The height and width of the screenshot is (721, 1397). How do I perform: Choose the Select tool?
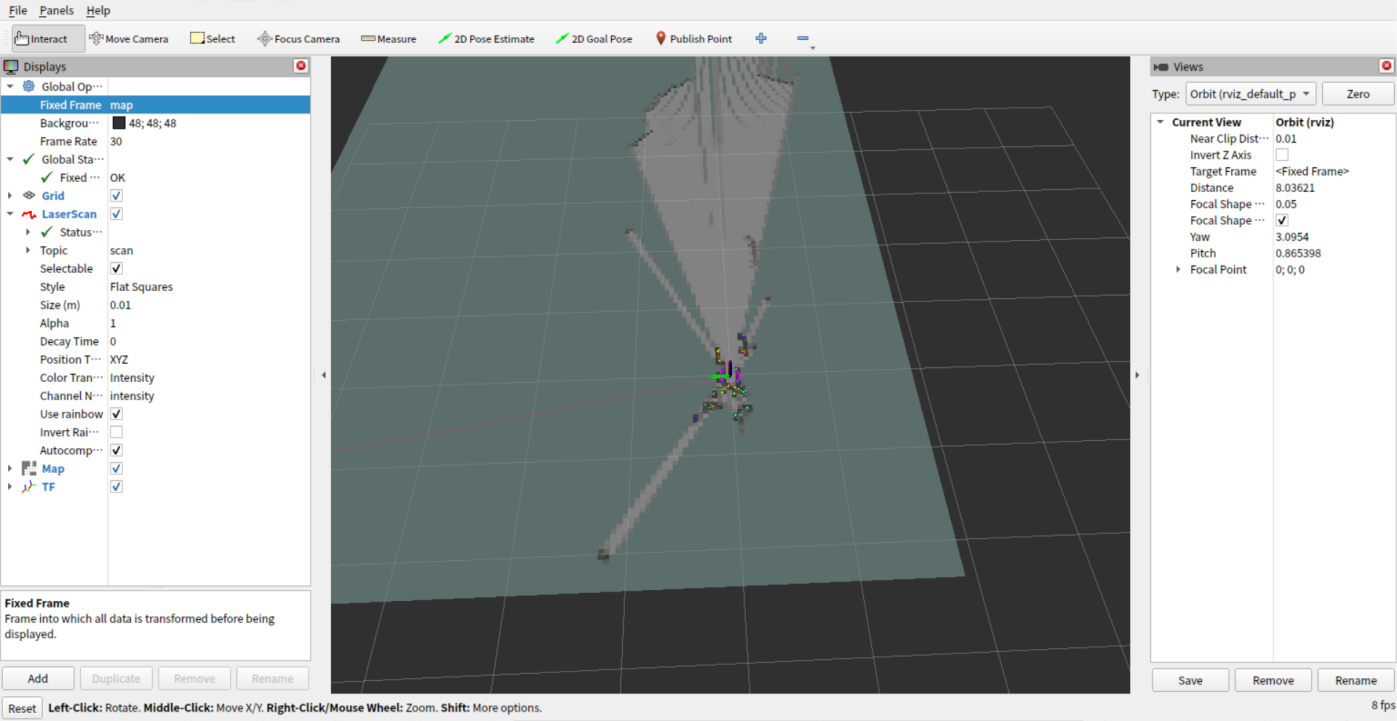213,39
